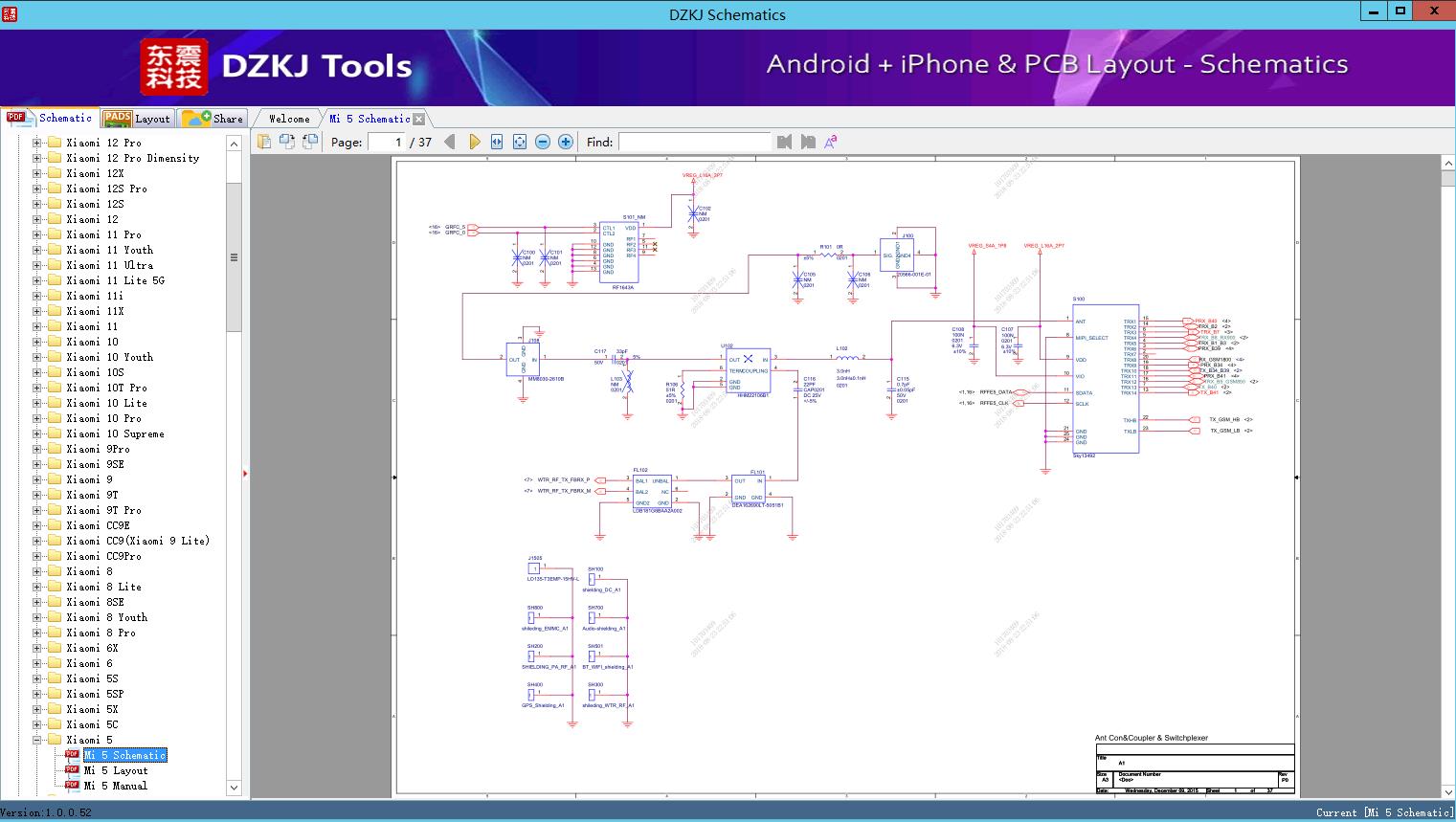Click the Xiaomi 11i folder icon
Viewport: 1456px width, 822px height.
click(x=55, y=296)
